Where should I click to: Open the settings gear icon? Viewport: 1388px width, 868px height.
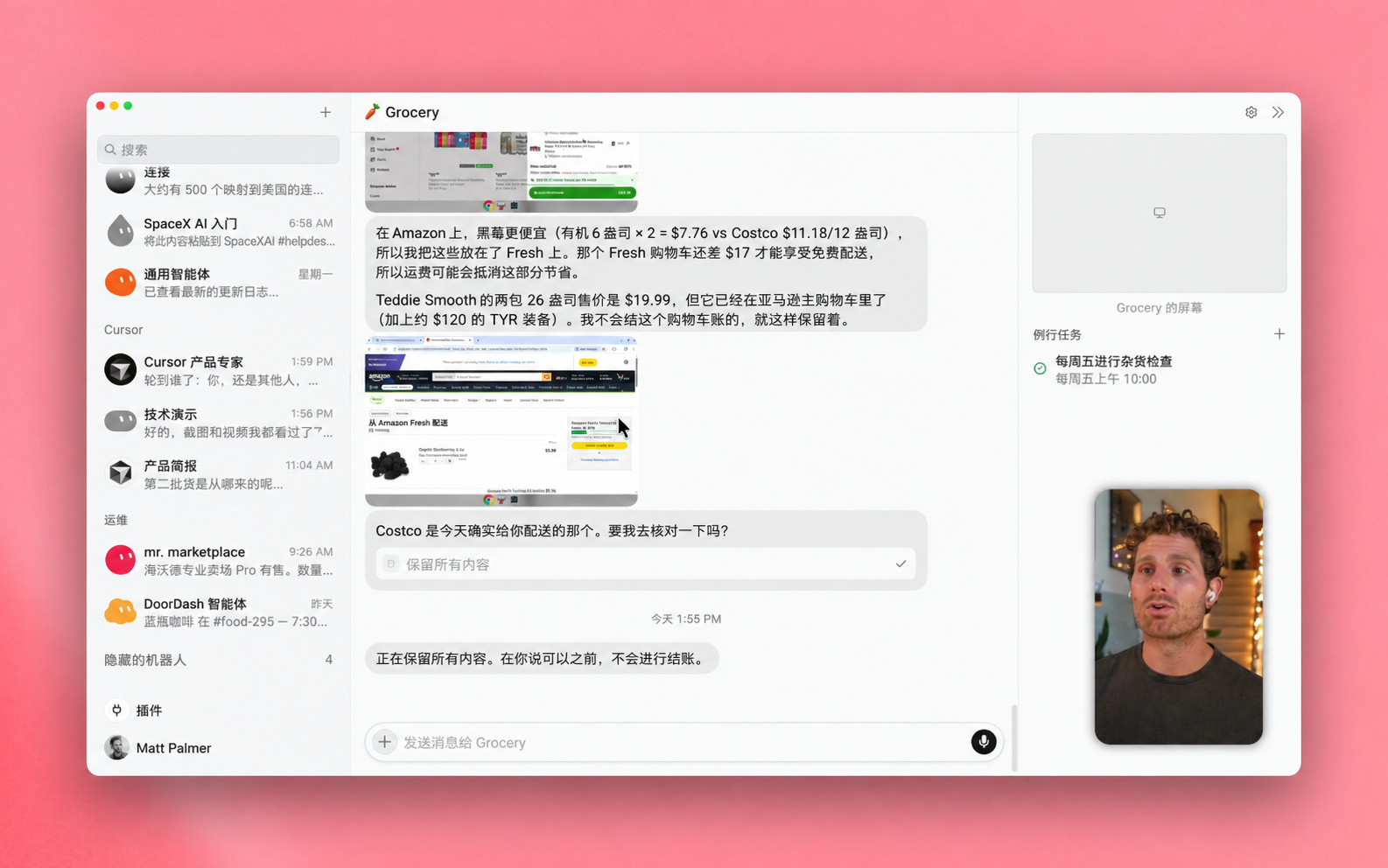coord(1251,112)
